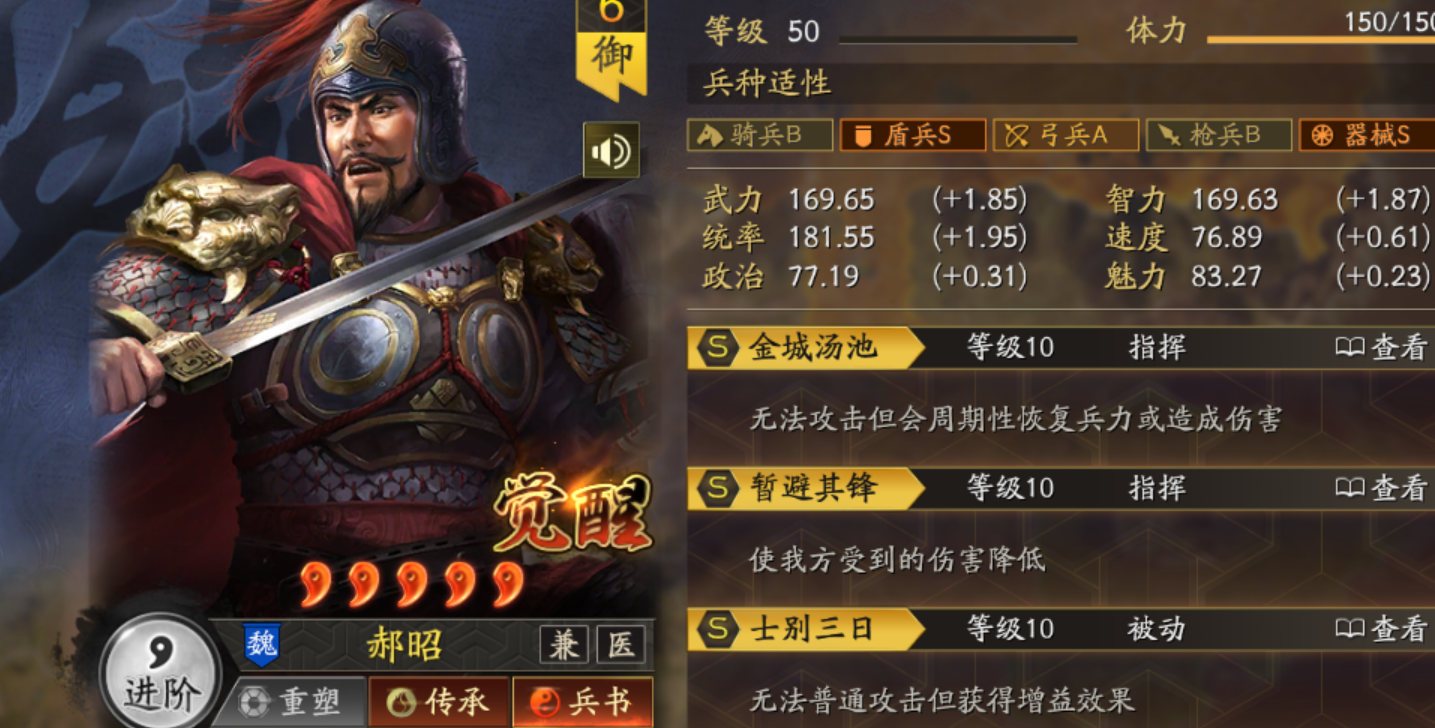Choose the 盾兵S shield troop aptitude
The image size is (1435, 728).
point(913,135)
